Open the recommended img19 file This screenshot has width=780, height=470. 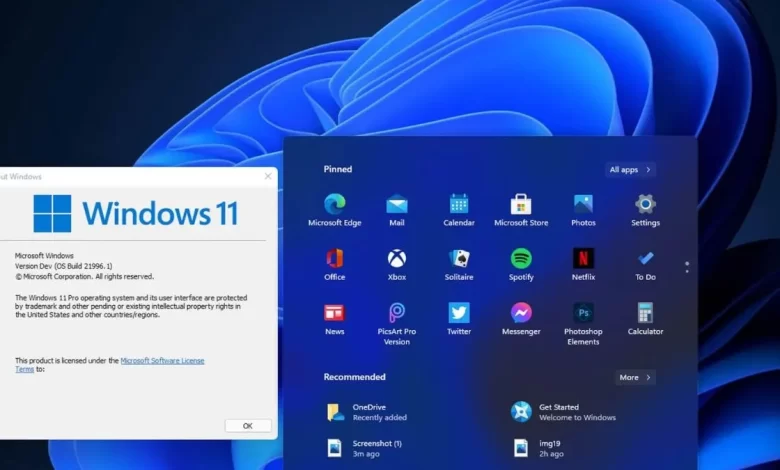(538, 448)
